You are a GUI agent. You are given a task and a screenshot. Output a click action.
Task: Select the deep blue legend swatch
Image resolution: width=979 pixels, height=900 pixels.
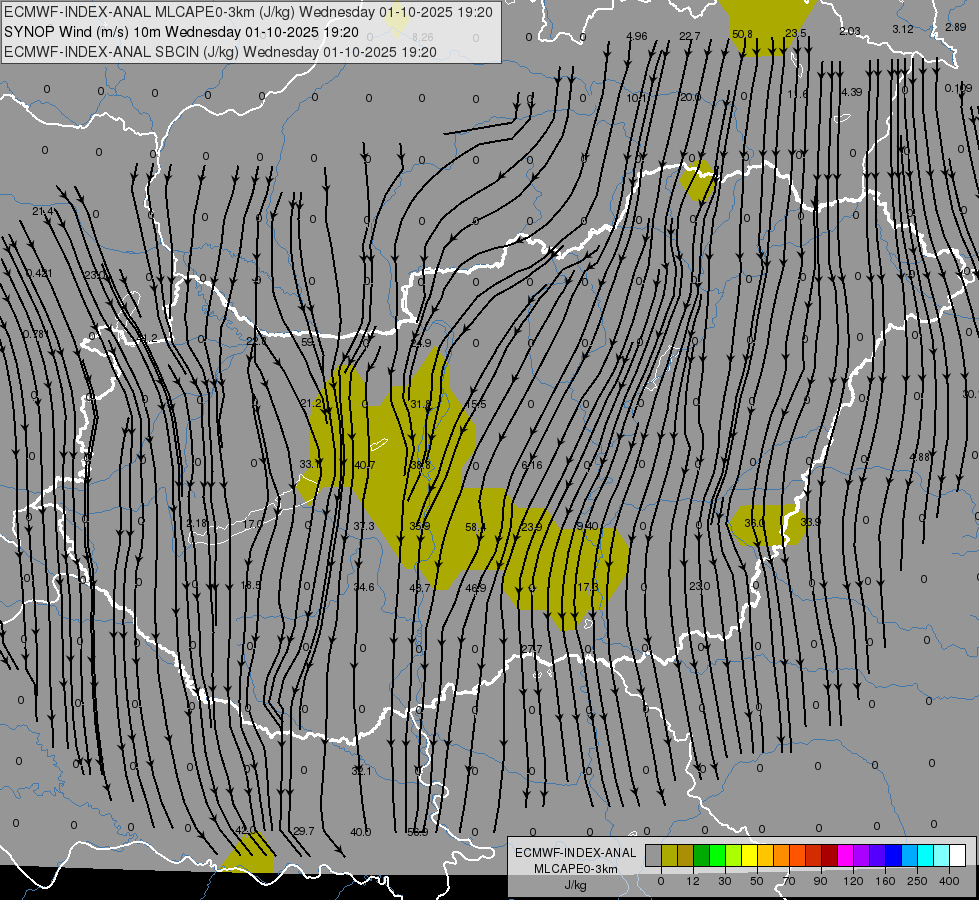(893, 855)
